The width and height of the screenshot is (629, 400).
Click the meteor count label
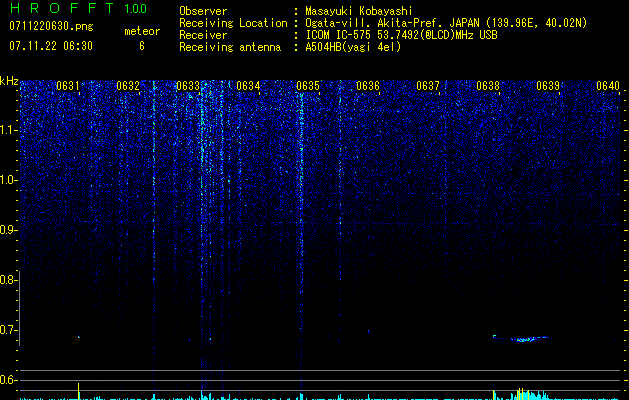(142, 31)
